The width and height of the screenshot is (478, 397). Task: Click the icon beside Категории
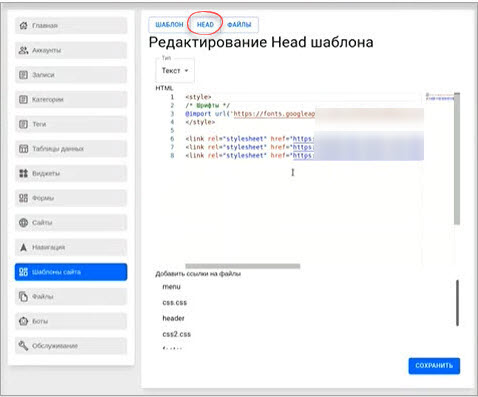point(23,99)
